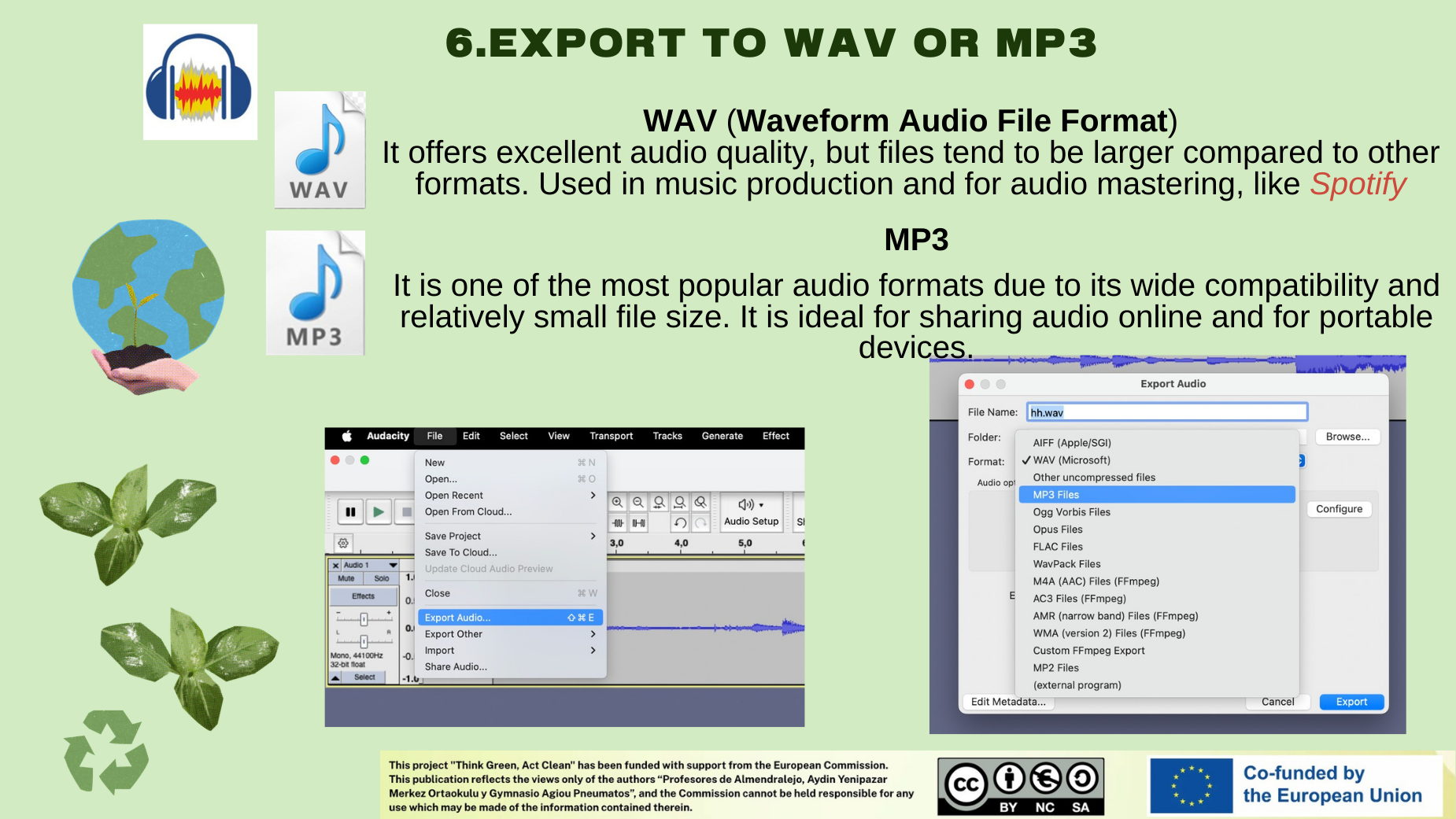1456x819 pixels.
Task: Click the Zoom In magnifier icon
Action: coord(618,502)
